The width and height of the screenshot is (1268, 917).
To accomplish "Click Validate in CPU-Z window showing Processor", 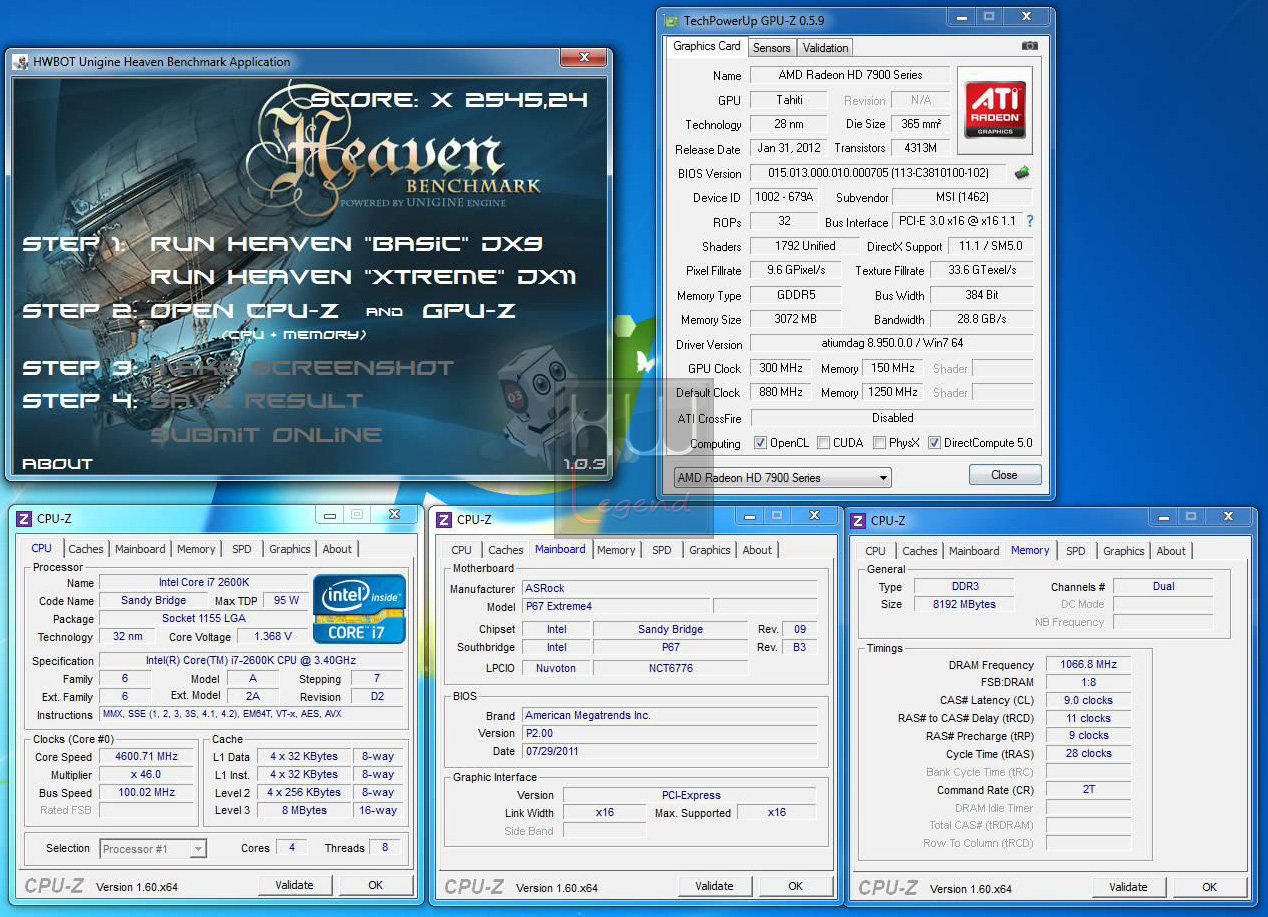I will coord(294,885).
